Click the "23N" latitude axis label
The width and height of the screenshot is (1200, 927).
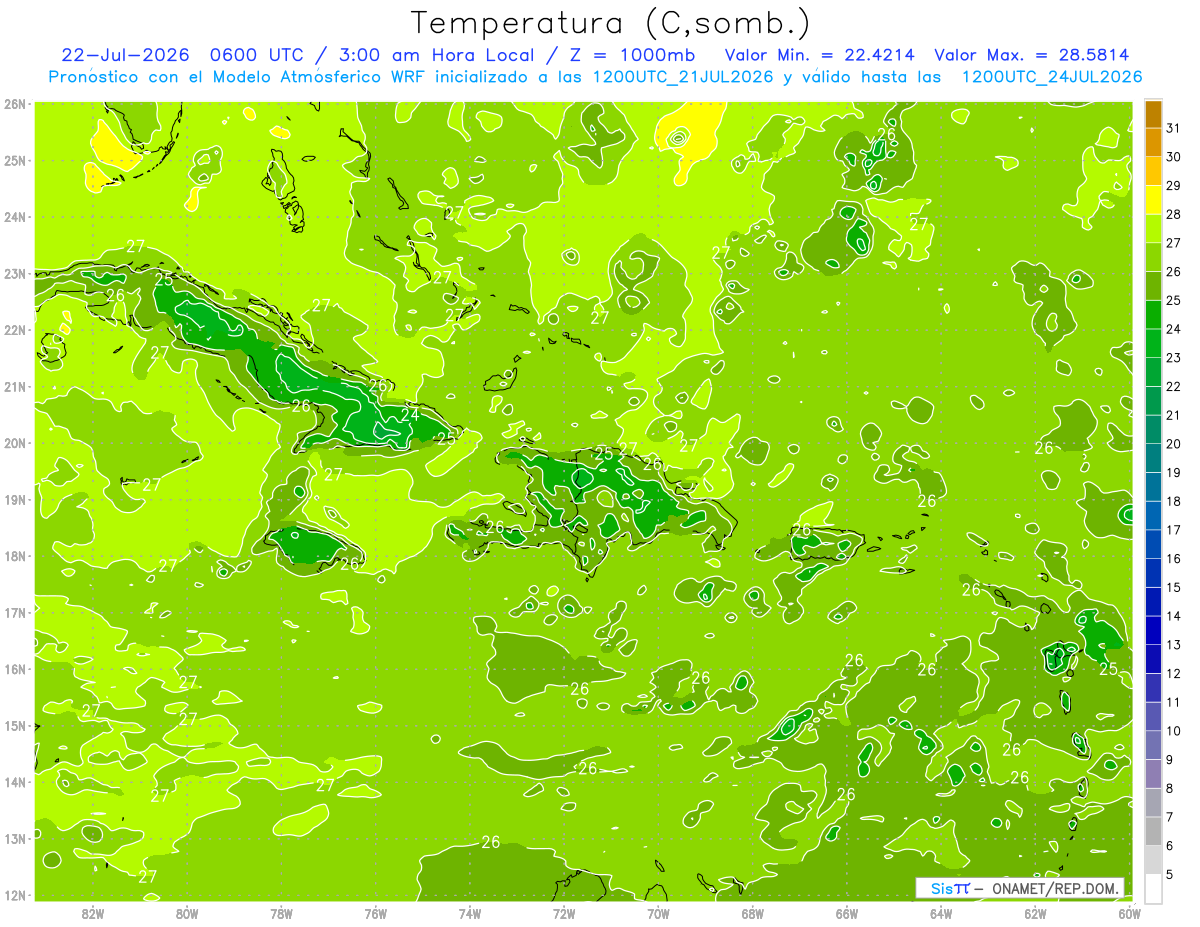point(15,273)
